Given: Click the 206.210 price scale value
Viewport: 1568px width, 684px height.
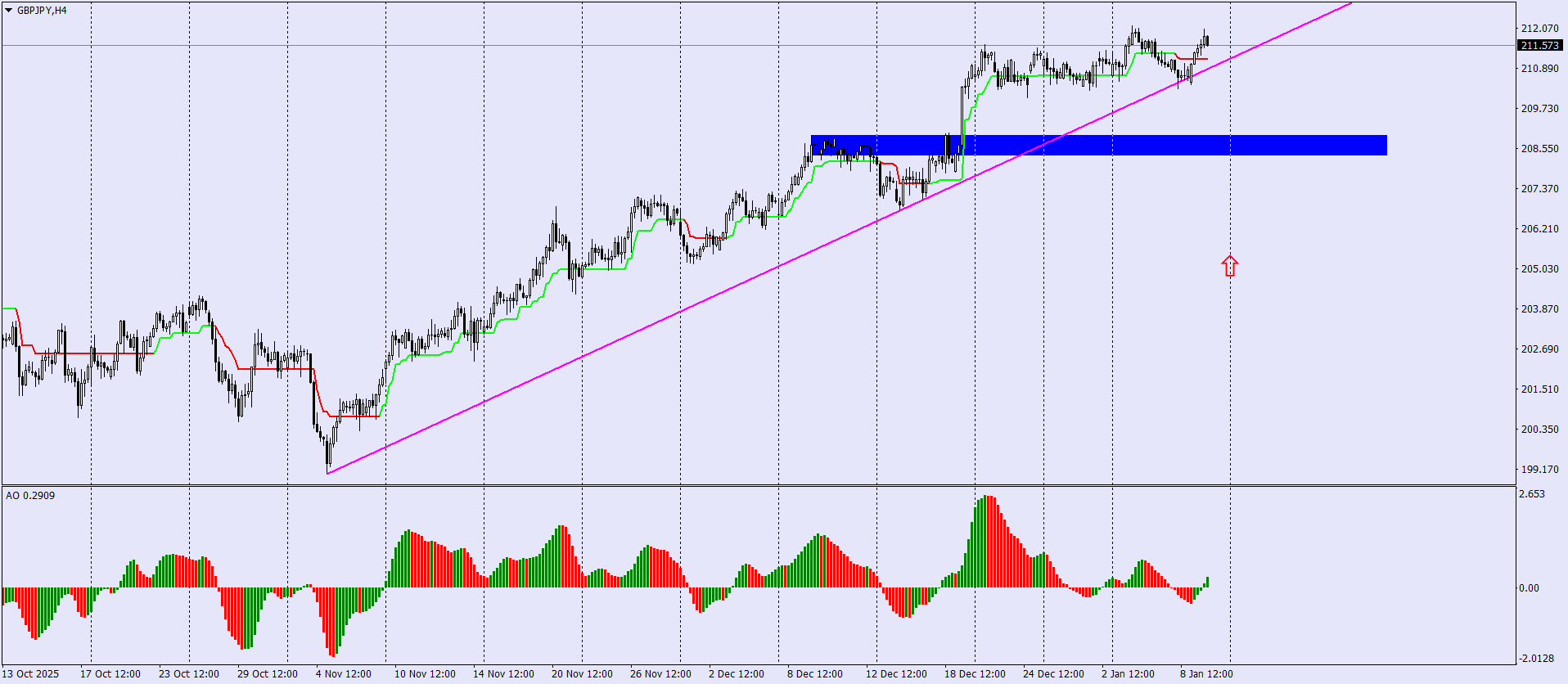Looking at the screenshot, I should pyautogui.click(x=1540, y=229).
